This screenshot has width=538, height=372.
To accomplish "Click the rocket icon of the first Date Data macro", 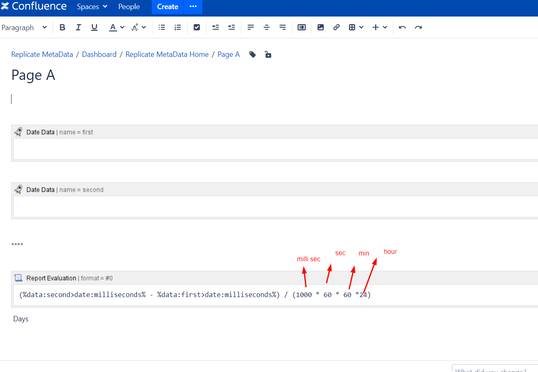I will pos(19,132).
